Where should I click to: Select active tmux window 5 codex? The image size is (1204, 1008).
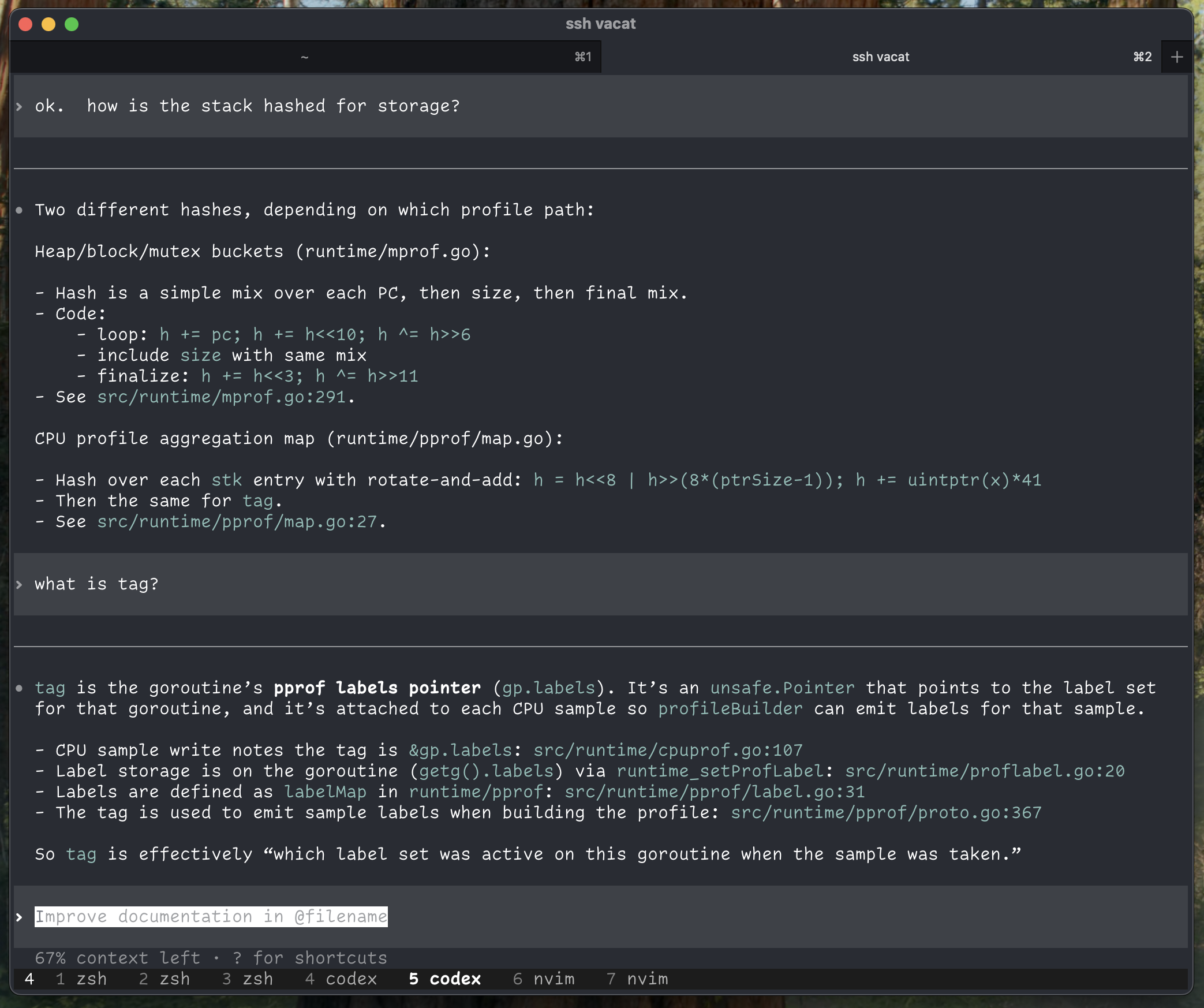tap(444, 979)
